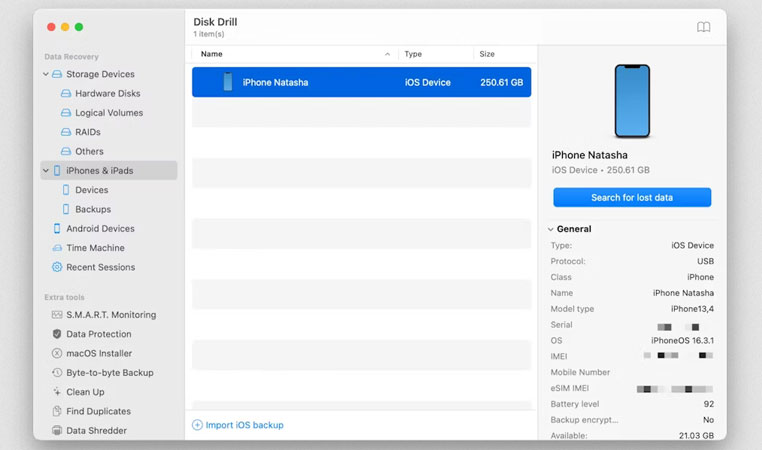Sort by Type column header
The height and width of the screenshot is (450, 762).
(413, 54)
